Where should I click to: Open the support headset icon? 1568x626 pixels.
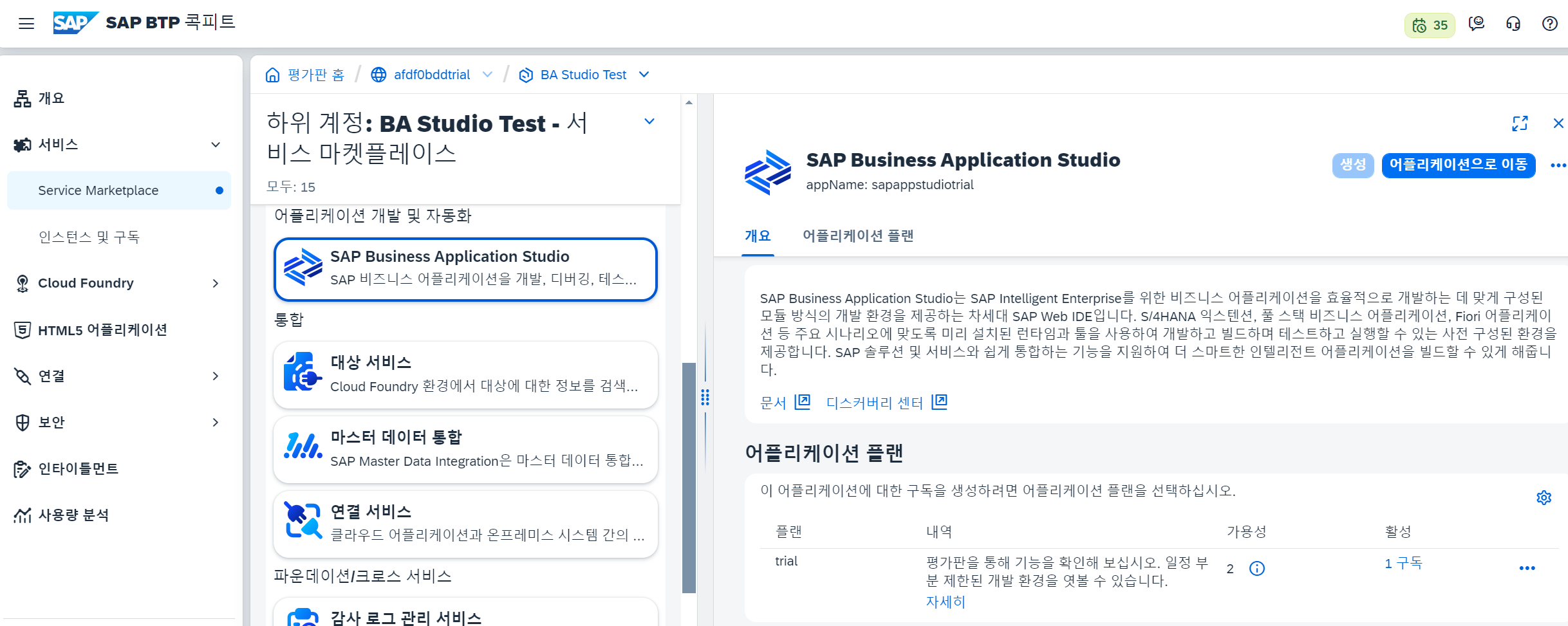(x=1513, y=24)
